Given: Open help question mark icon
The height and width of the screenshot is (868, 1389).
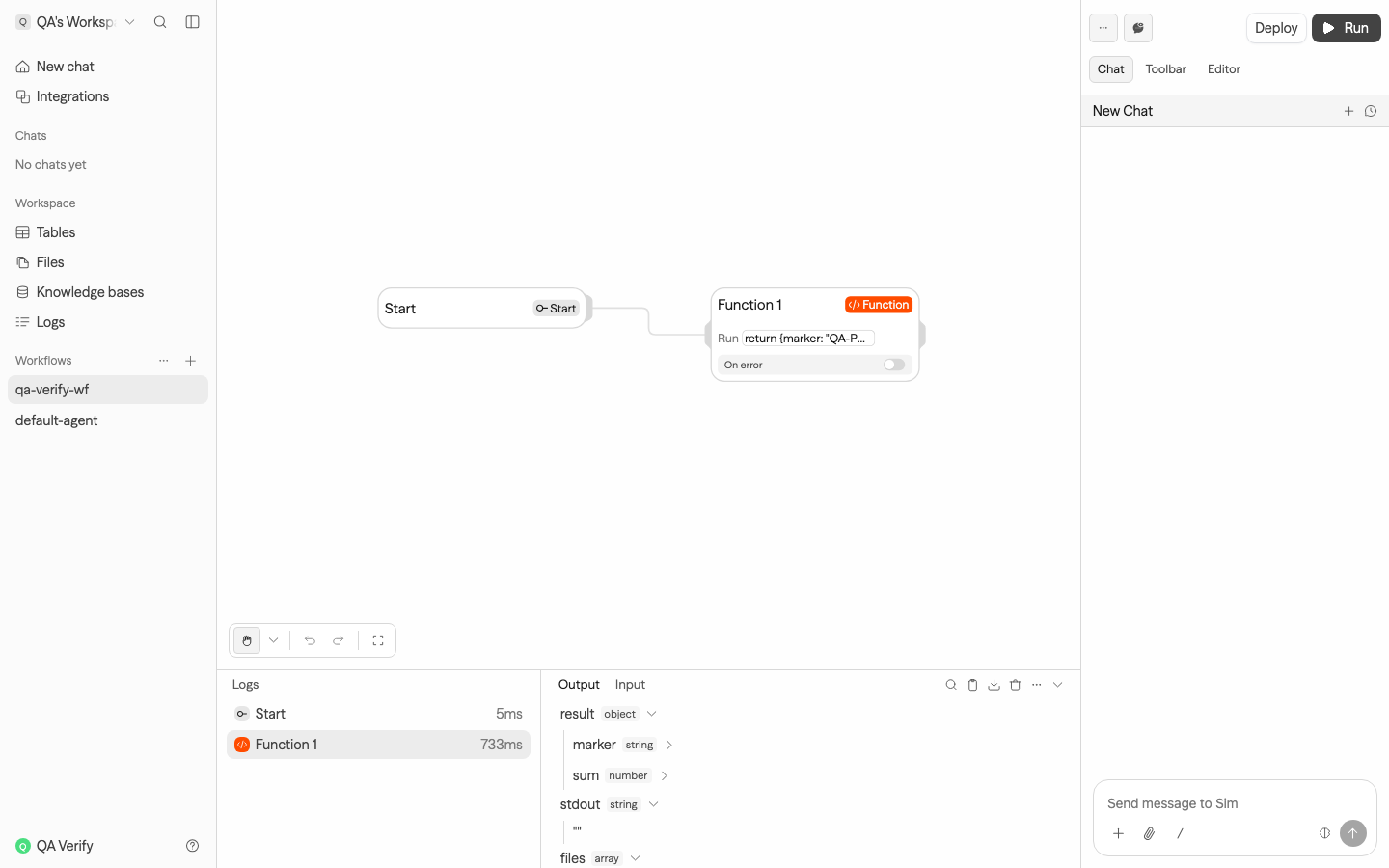Looking at the screenshot, I should 192,846.
